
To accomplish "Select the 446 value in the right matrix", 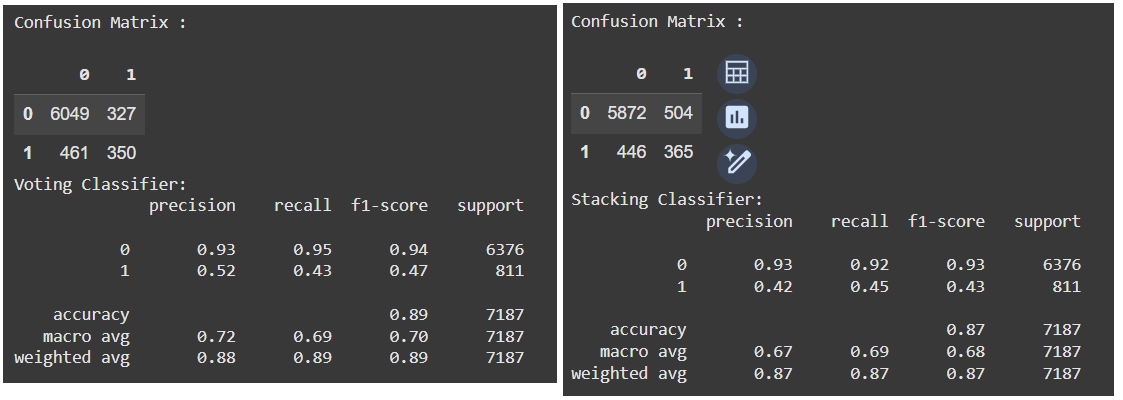I will [631, 152].
